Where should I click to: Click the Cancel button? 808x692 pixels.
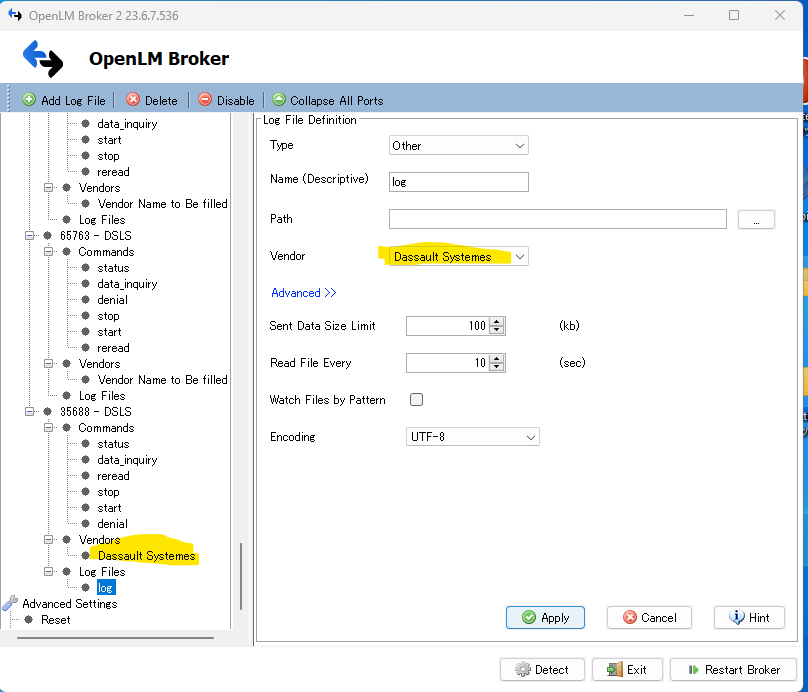click(x=649, y=617)
